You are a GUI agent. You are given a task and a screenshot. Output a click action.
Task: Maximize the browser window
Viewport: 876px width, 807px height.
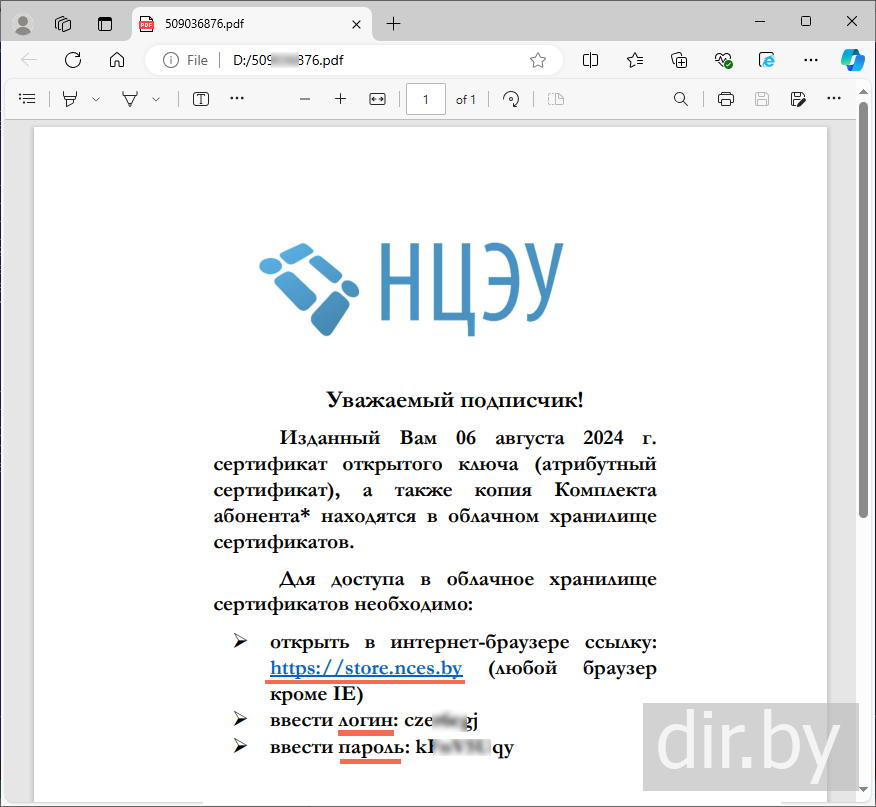(x=806, y=22)
